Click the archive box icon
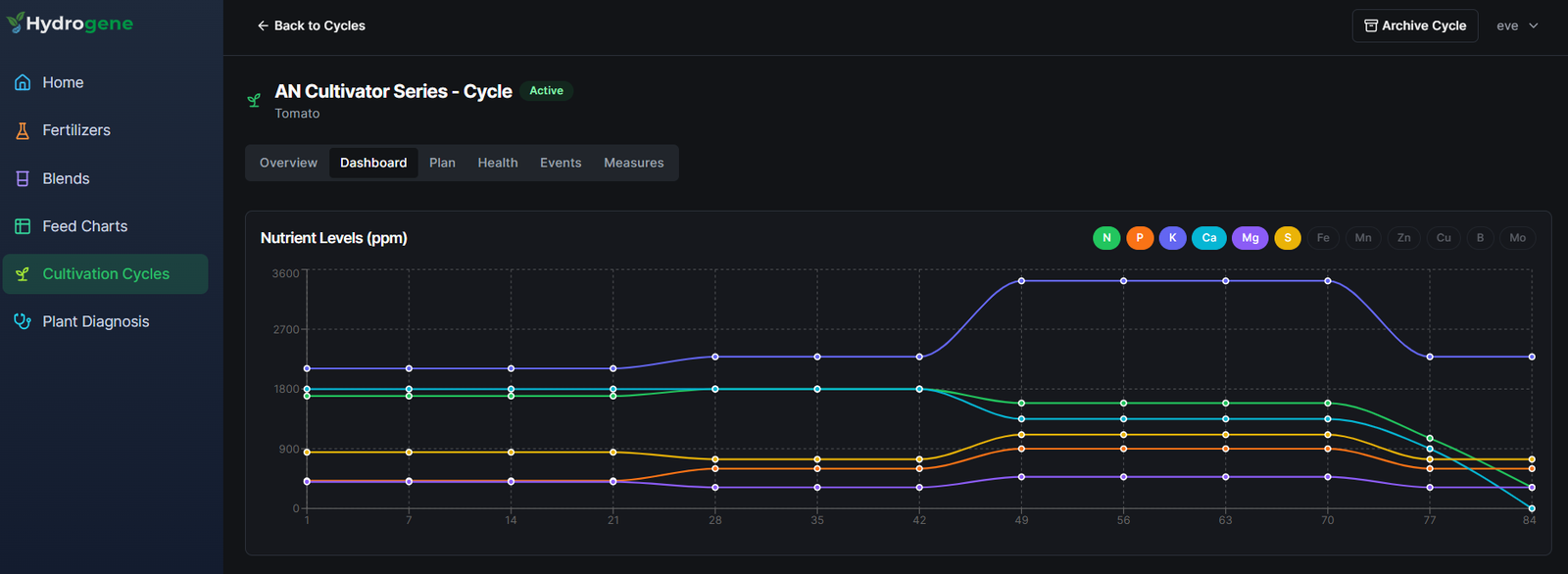 [x=1371, y=25]
